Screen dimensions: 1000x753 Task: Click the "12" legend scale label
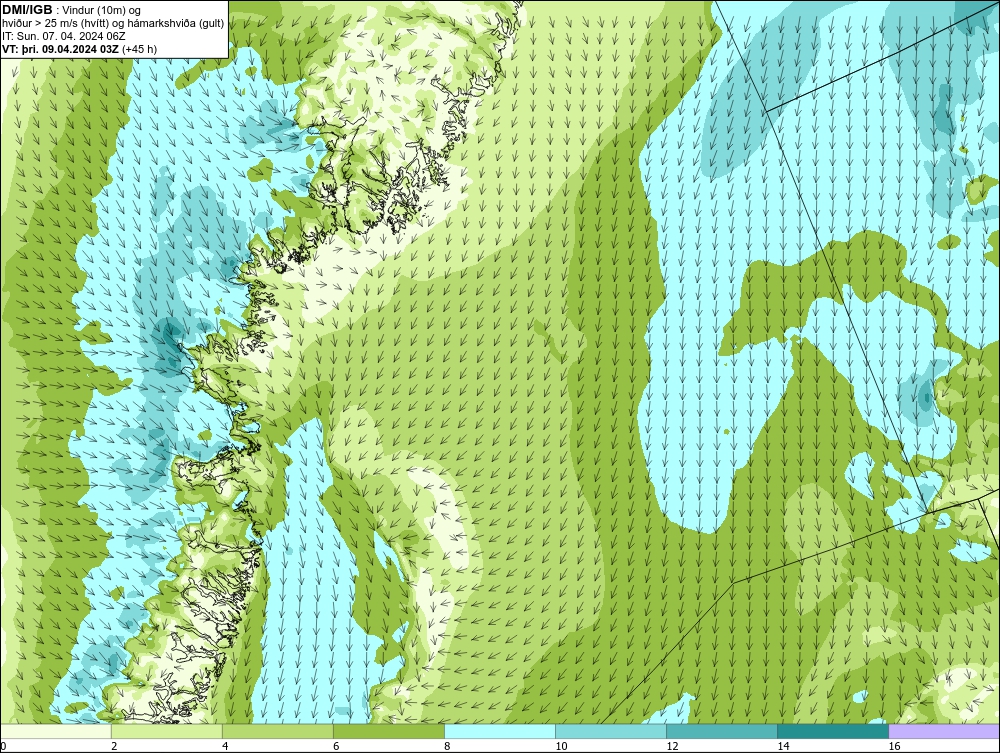tap(672, 746)
